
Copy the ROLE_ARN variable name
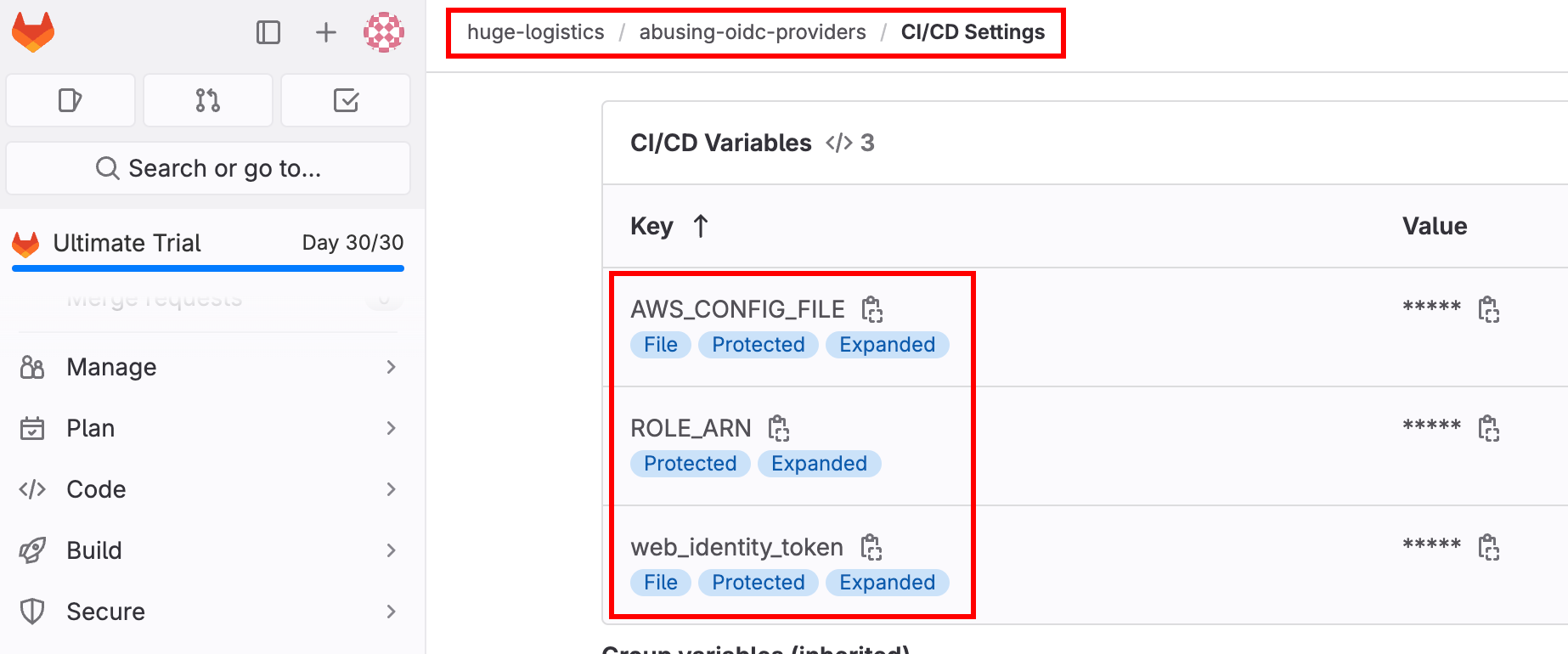coord(779,428)
